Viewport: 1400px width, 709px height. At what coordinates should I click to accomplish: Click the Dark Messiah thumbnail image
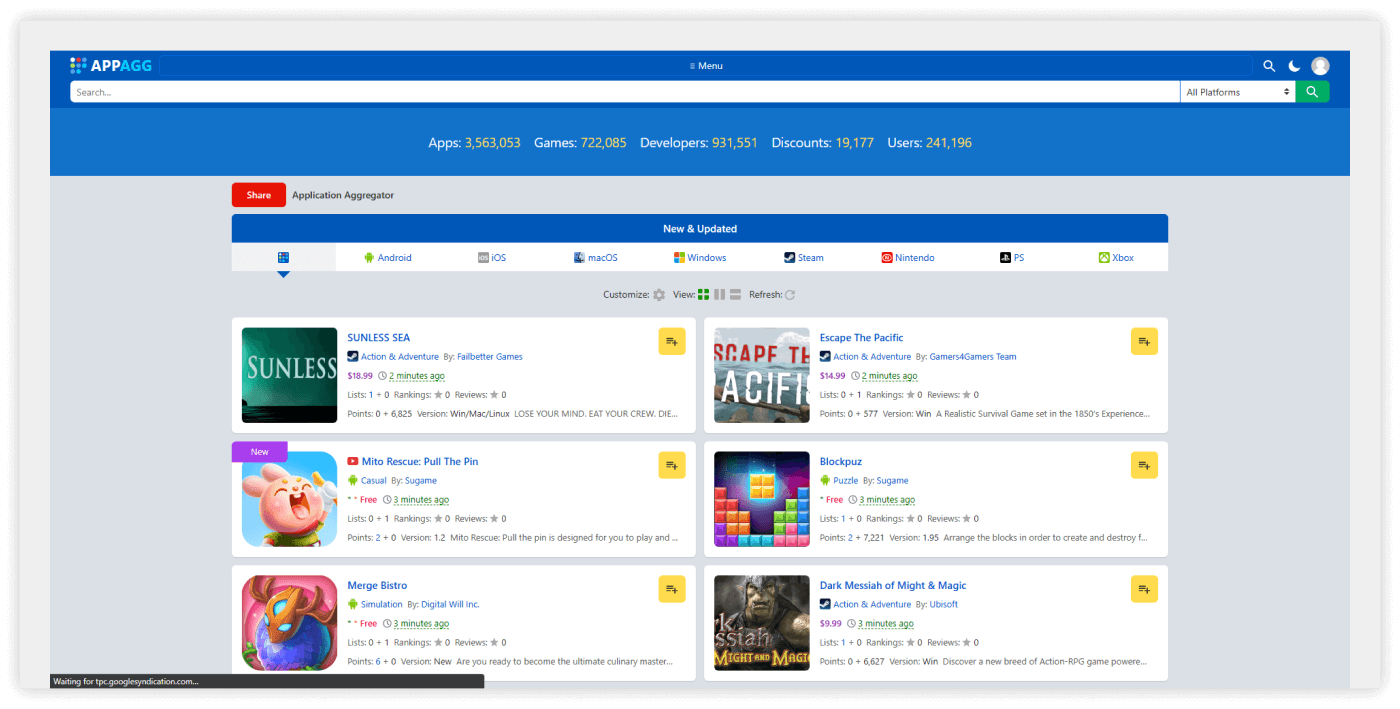point(762,623)
